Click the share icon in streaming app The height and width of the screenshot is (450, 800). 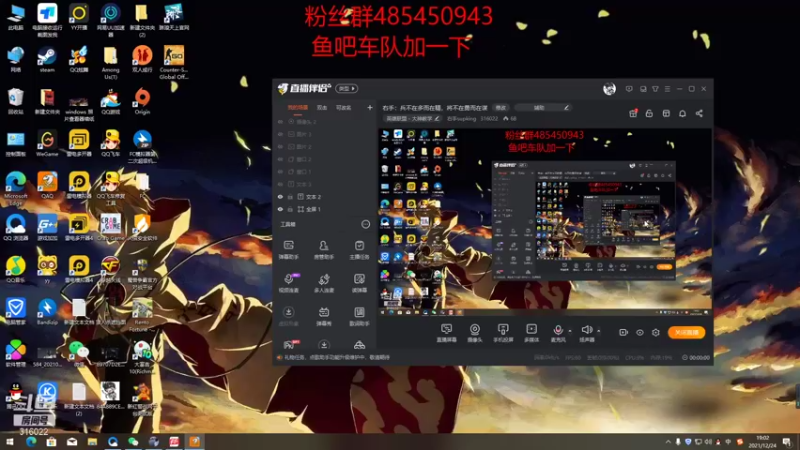pyautogui.click(x=699, y=113)
